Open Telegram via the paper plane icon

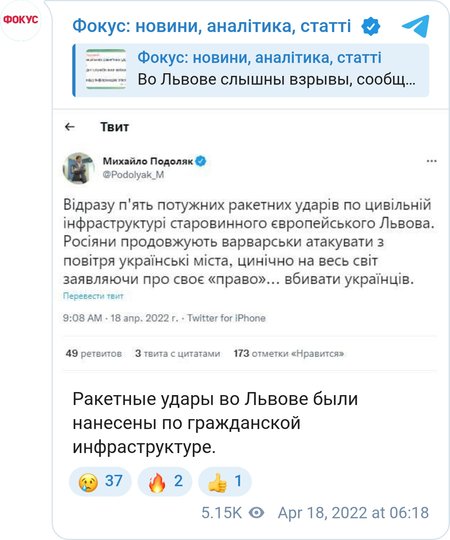416,26
